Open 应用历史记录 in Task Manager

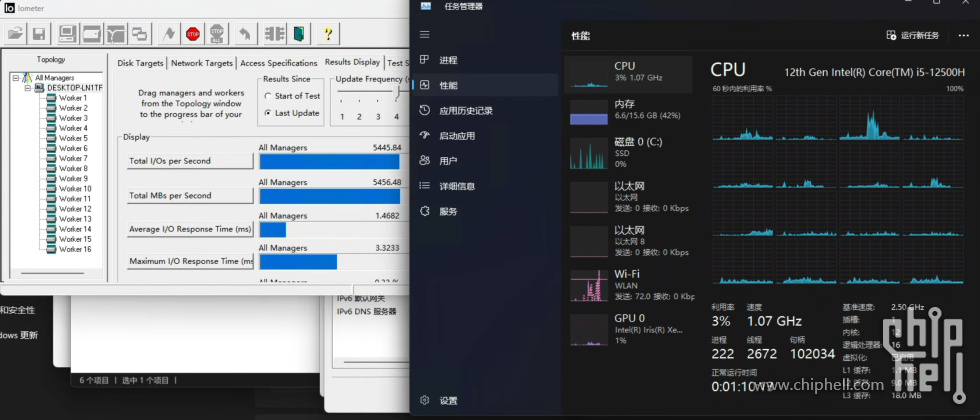click(485, 111)
